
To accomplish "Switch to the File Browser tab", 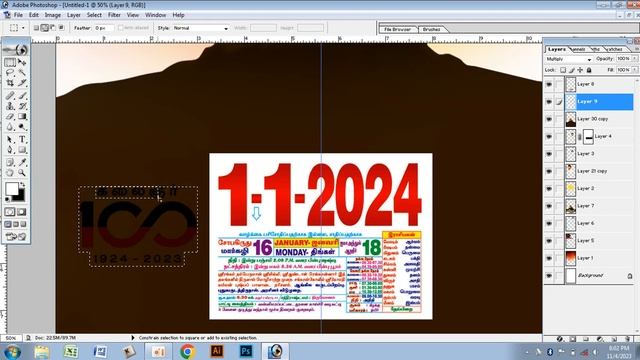I will click(398, 29).
